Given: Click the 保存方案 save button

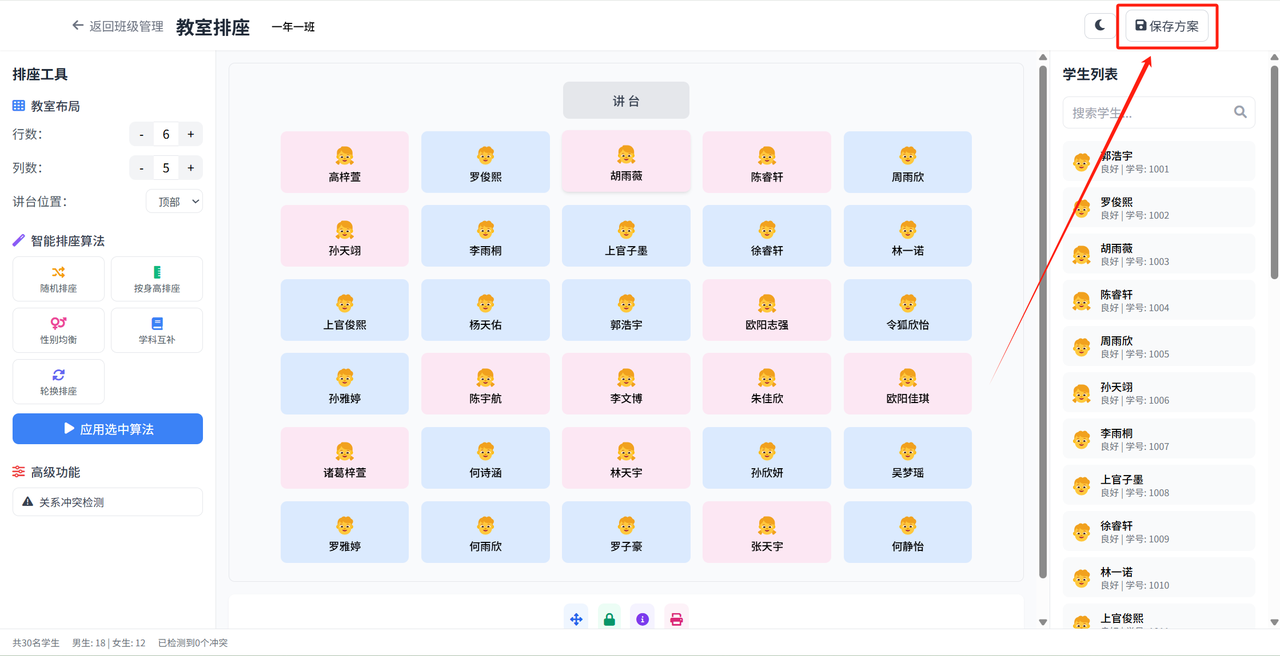Looking at the screenshot, I should click(1166, 27).
